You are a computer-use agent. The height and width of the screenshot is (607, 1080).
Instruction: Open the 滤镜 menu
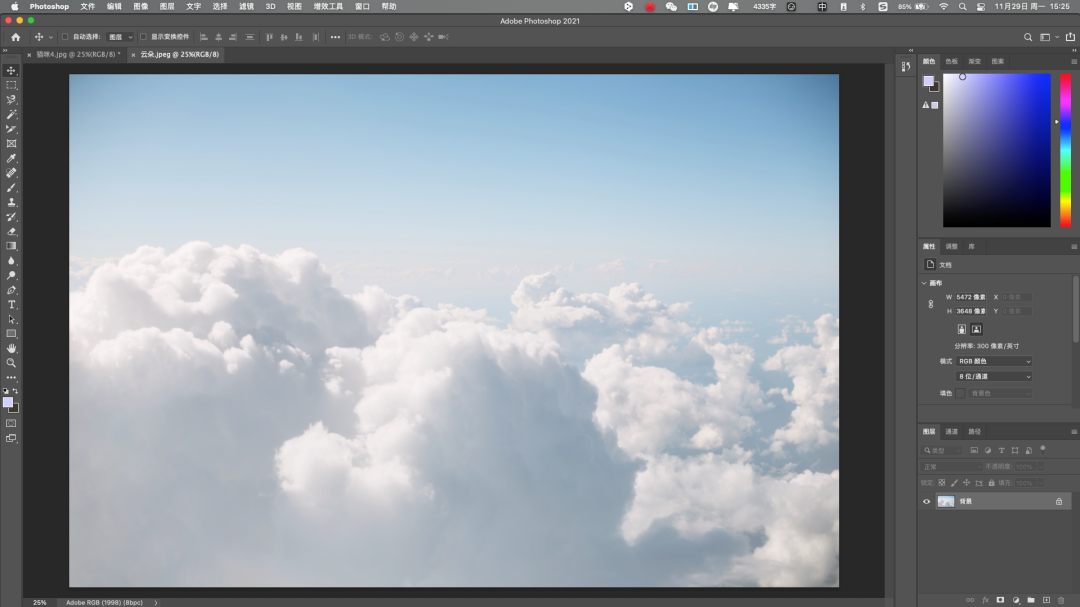[246, 6]
